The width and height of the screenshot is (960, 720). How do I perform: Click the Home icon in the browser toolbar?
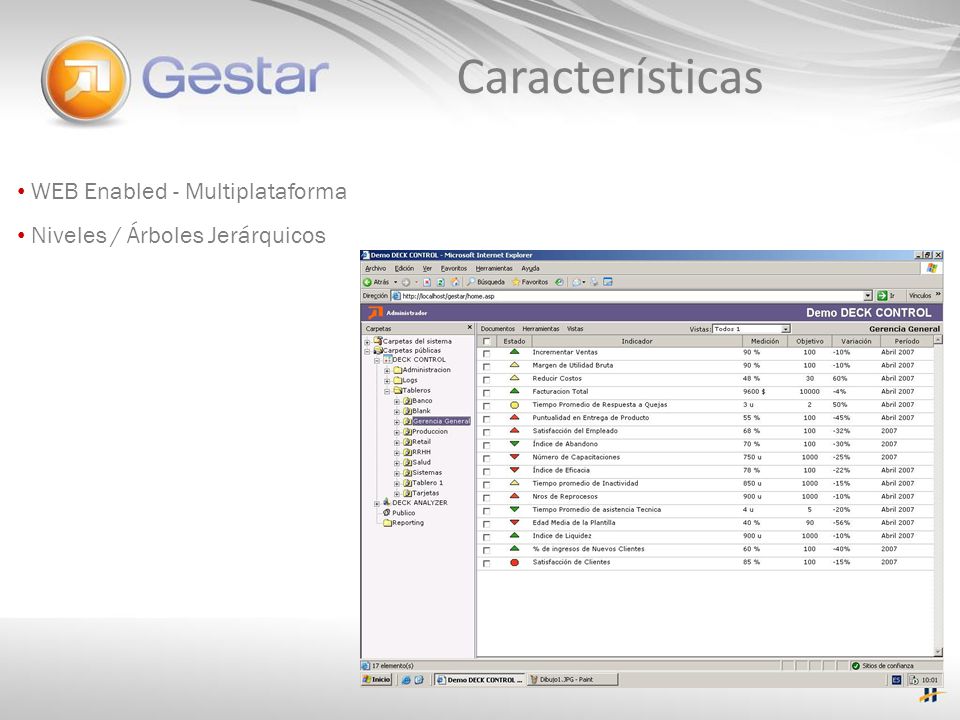tap(454, 282)
